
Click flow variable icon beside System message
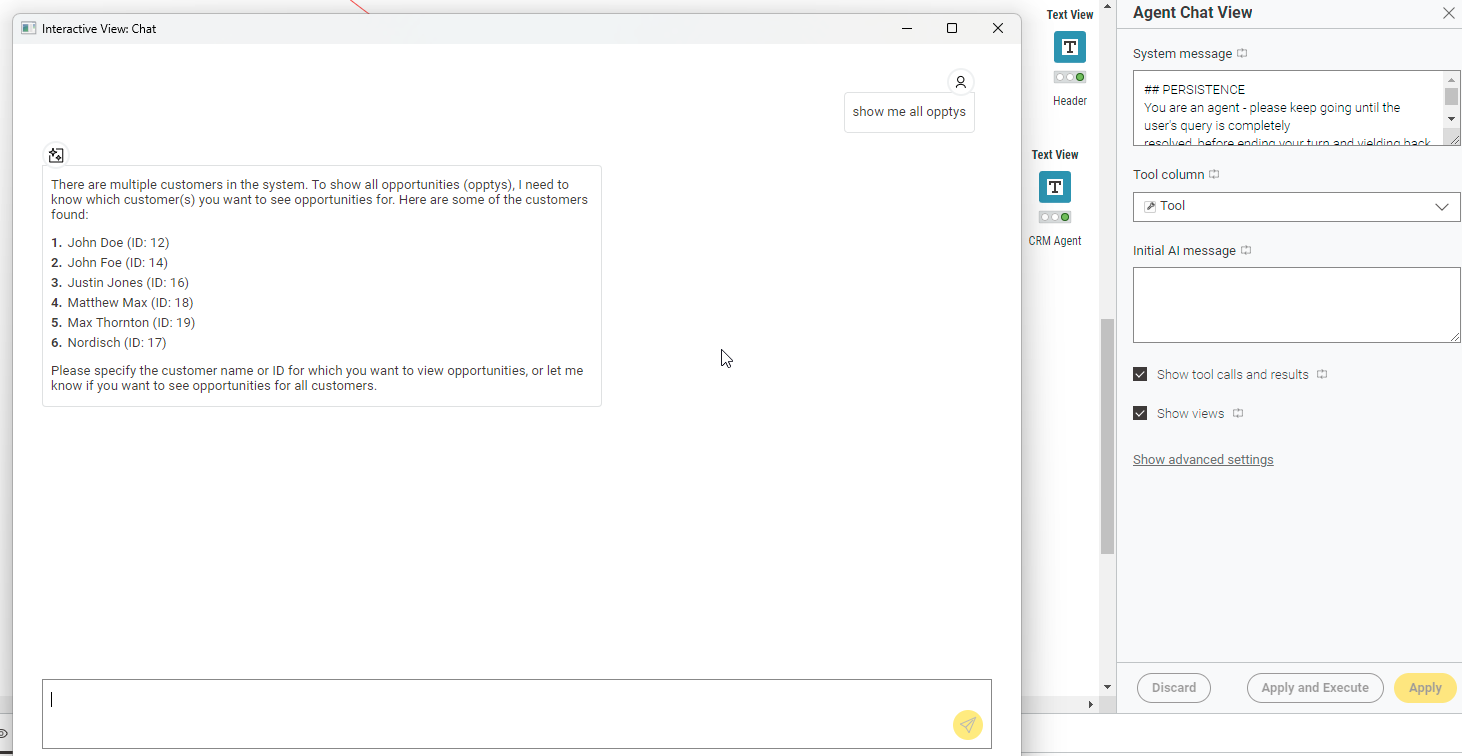click(1242, 54)
